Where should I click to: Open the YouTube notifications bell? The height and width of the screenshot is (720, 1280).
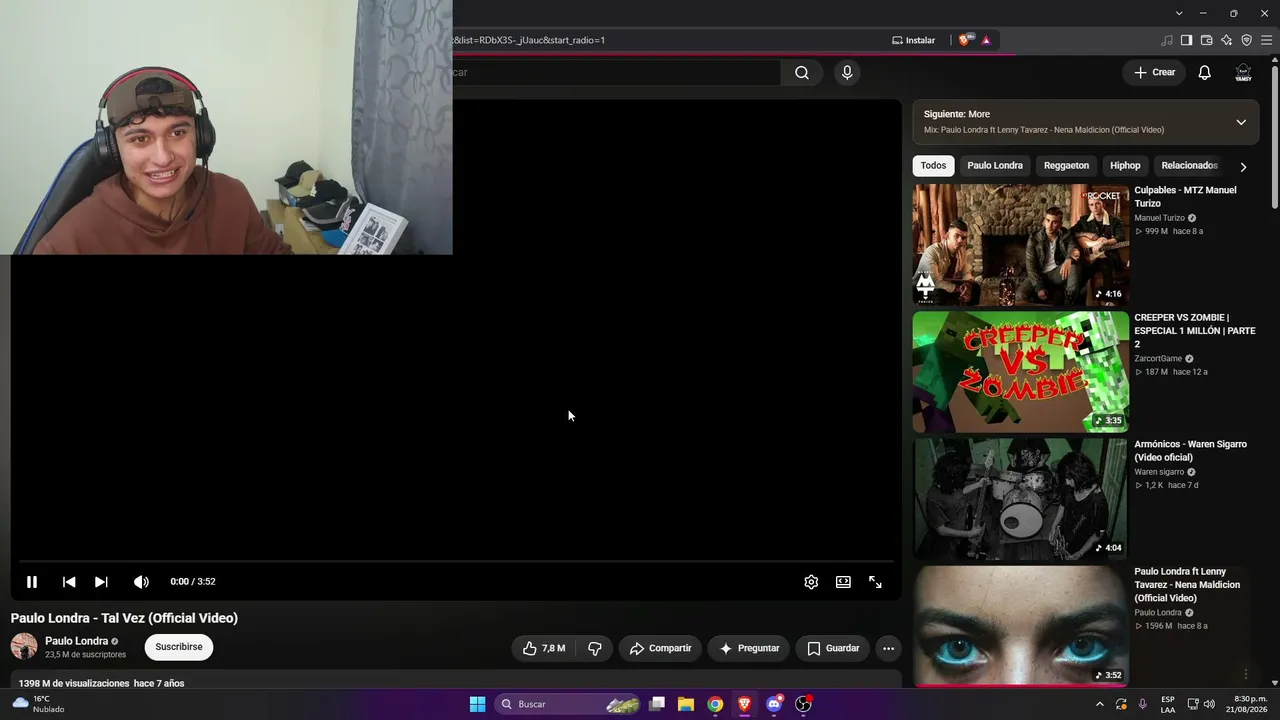(x=1205, y=72)
